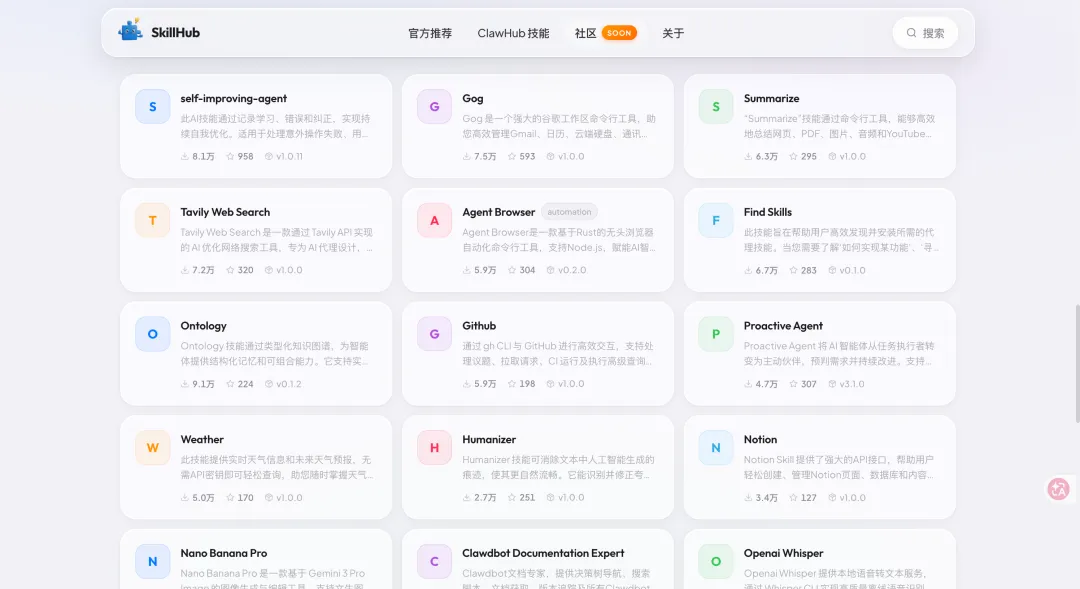Viewport: 1080px width, 589px height.
Task: Click the page vertical scrollbar thumb
Action: pos(1077,363)
